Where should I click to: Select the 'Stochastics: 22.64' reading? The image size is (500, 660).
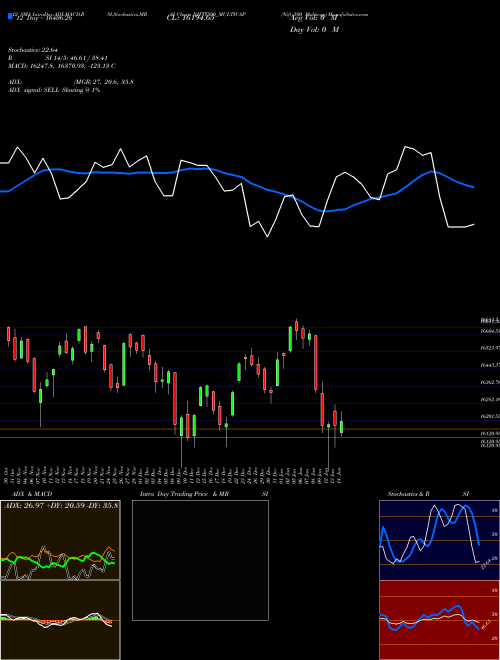(33, 50)
